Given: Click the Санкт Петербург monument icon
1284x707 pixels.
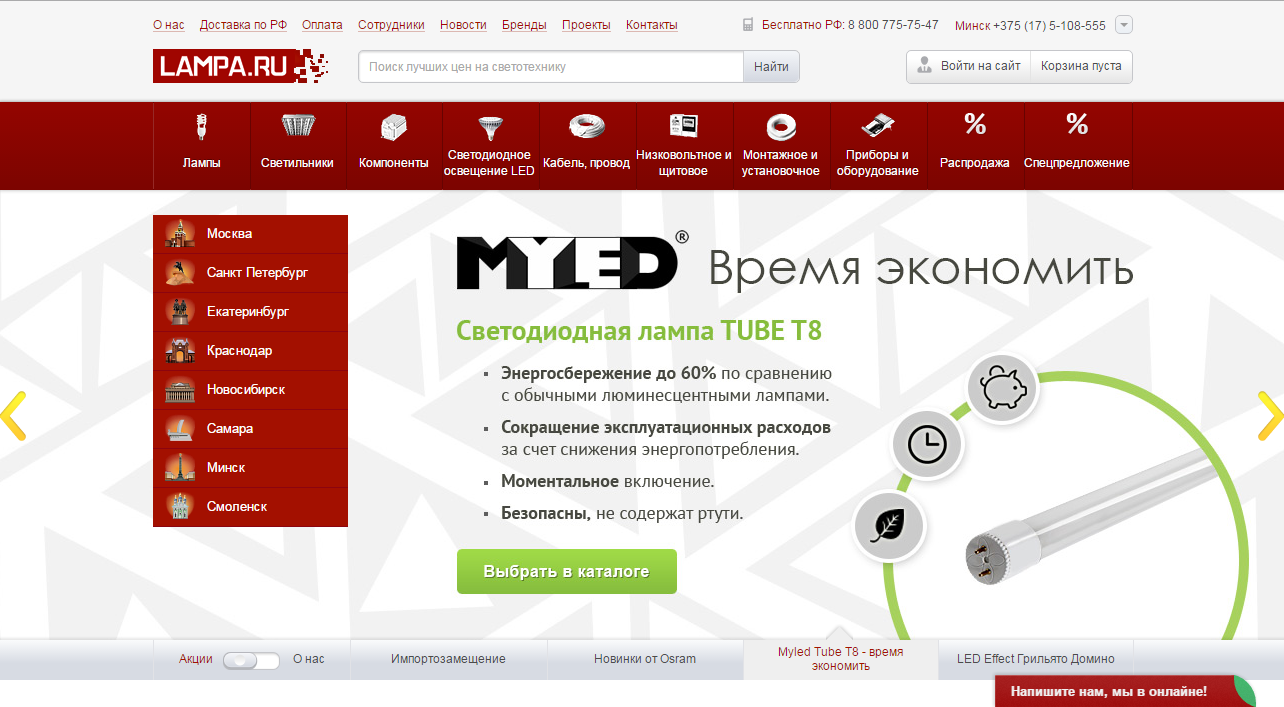Looking at the screenshot, I should click(180, 273).
